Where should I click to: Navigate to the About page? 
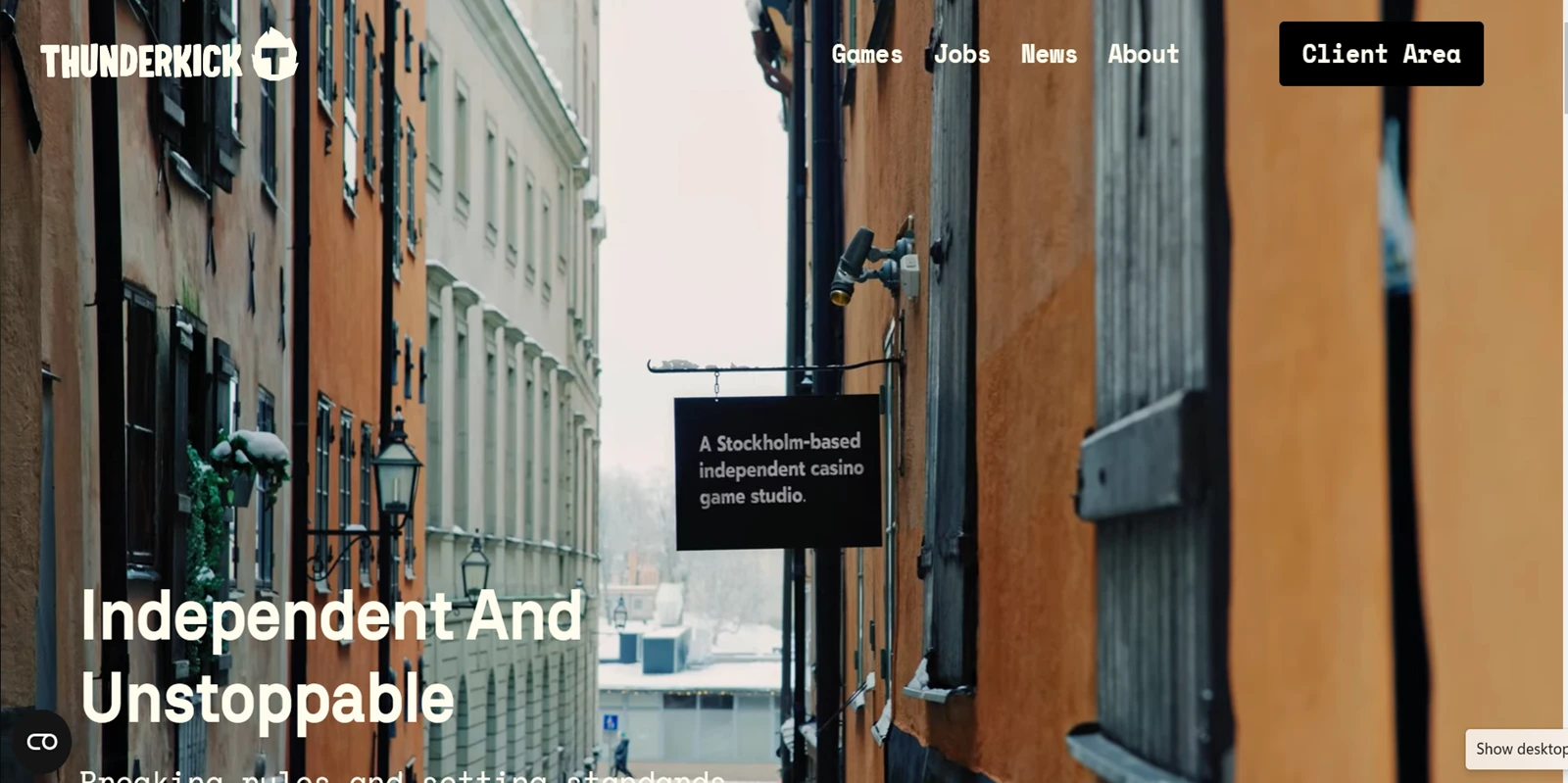[1144, 54]
